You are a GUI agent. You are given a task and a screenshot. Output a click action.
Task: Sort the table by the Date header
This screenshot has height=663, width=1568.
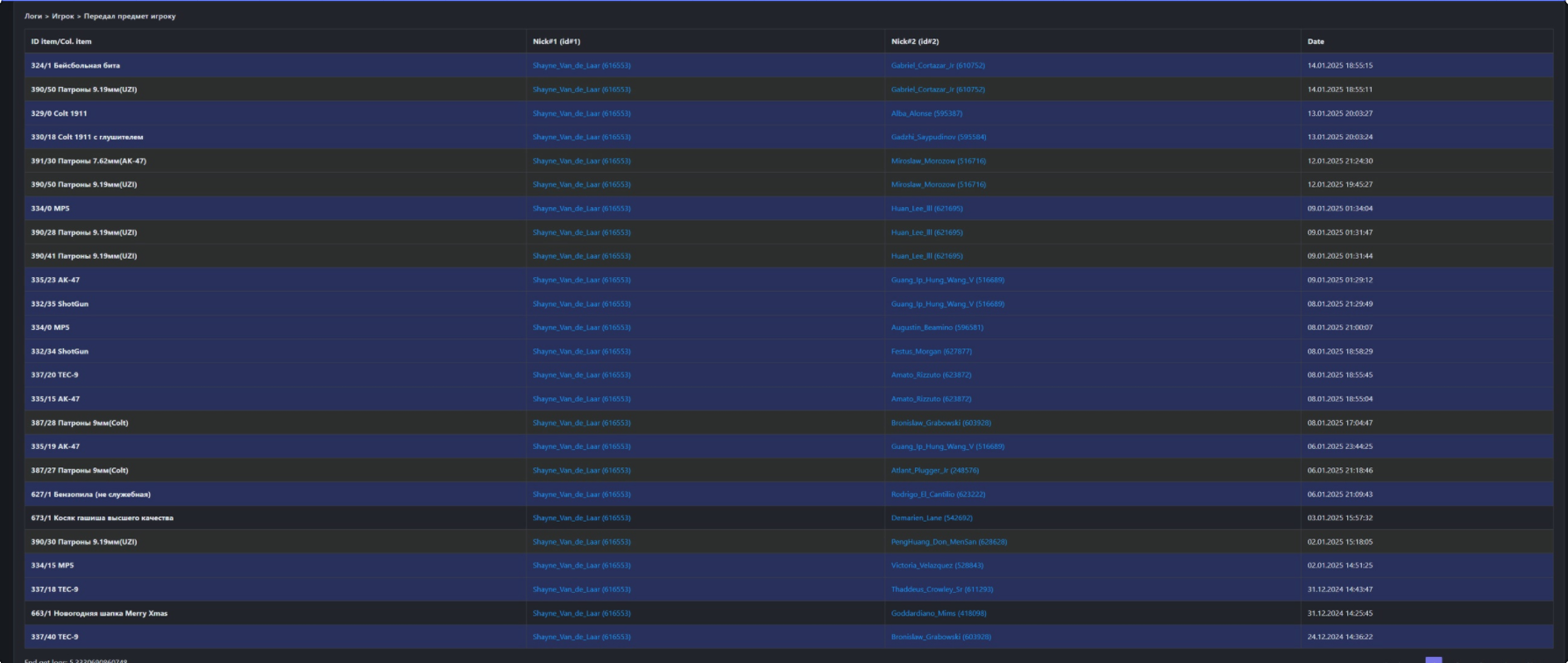coord(1316,41)
